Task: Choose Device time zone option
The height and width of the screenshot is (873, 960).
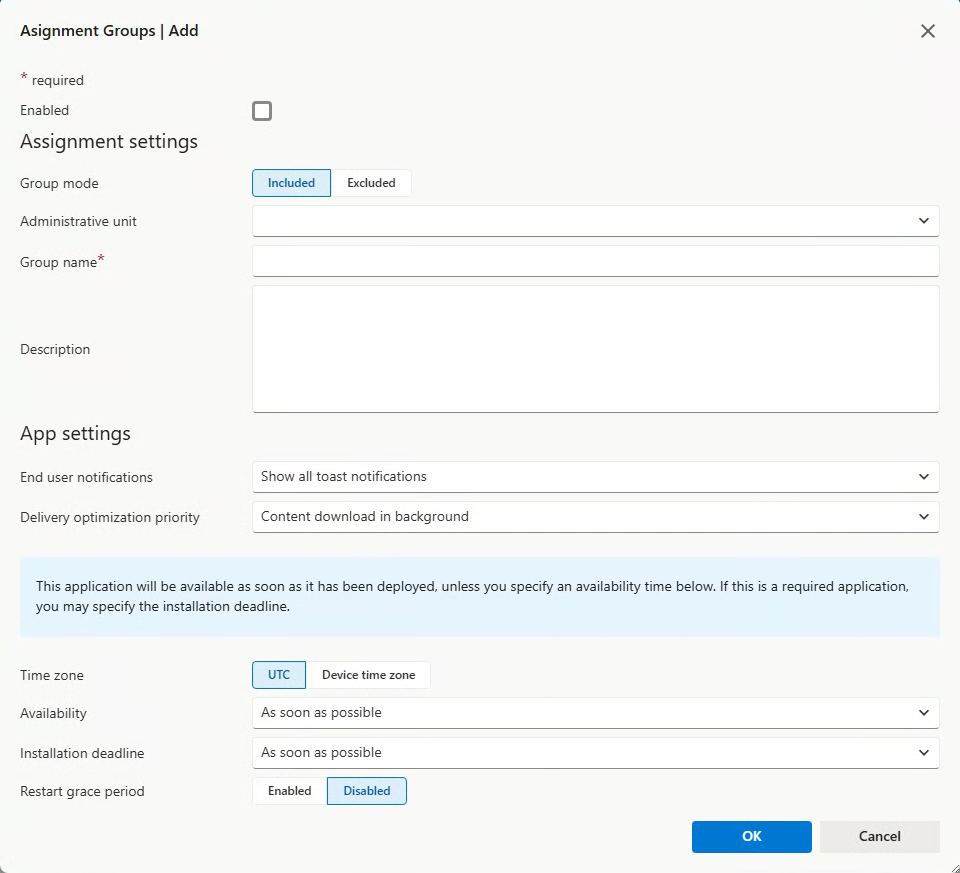Action: 369,675
